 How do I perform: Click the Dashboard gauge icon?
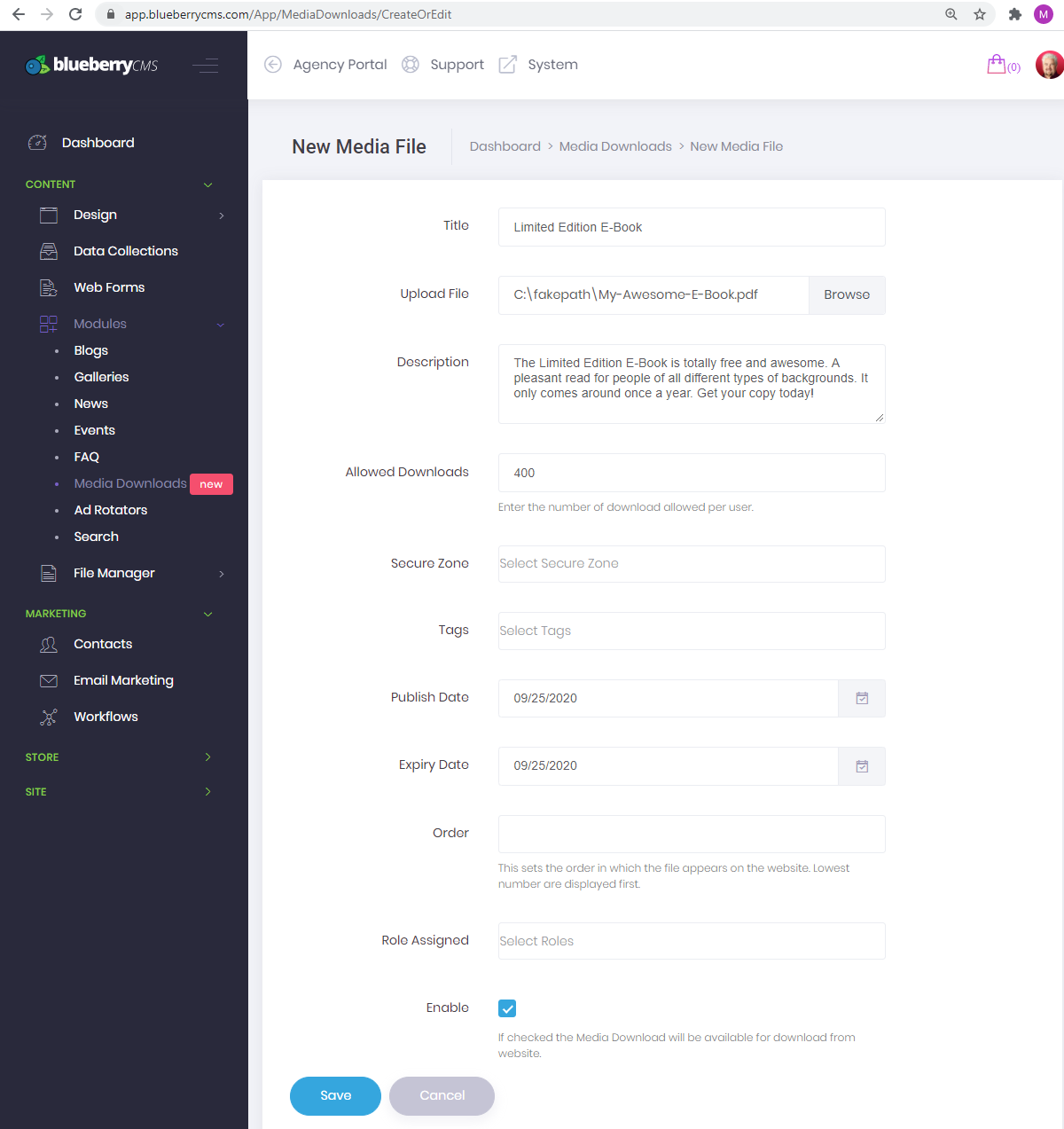pos(37,143)
